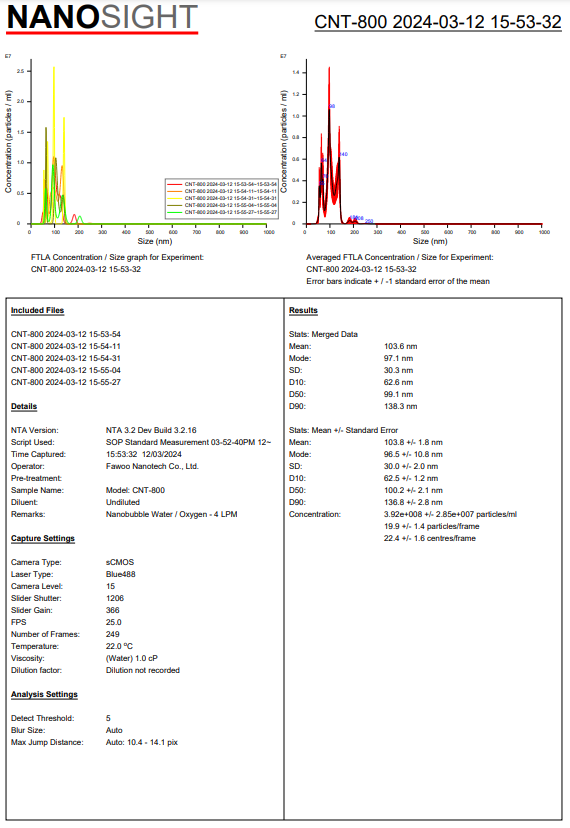
Task: Click the FPS value 25.0
Action: point(114,623)
